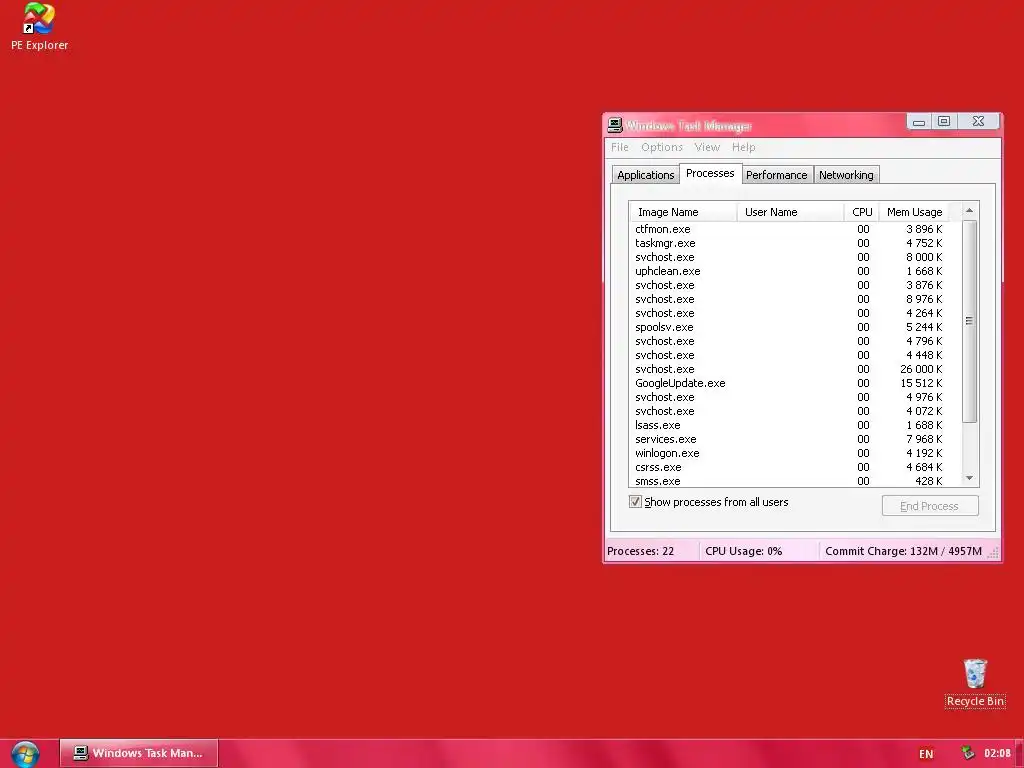
Task: Click the EN language indicator
Action: point(926,754)
